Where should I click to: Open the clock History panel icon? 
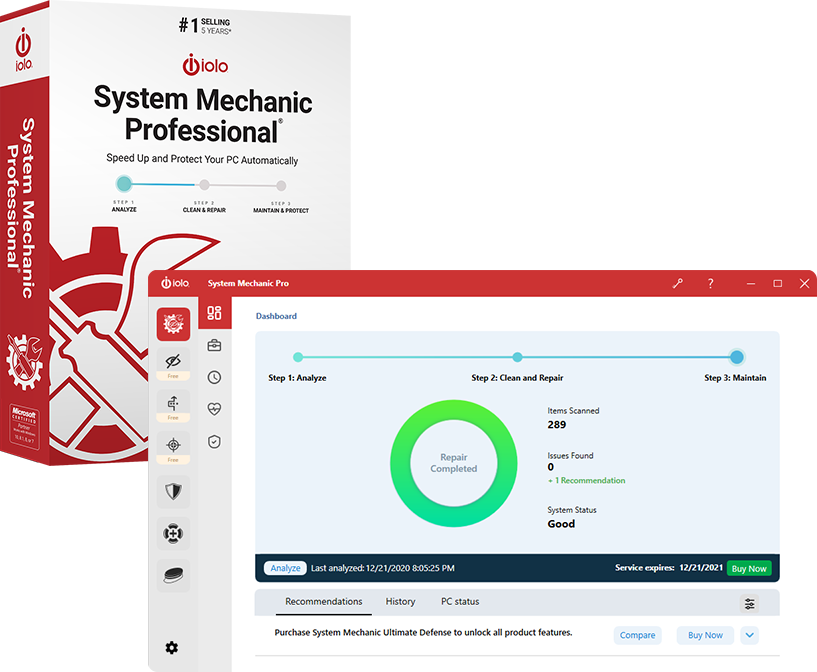[x=214, y=376]
